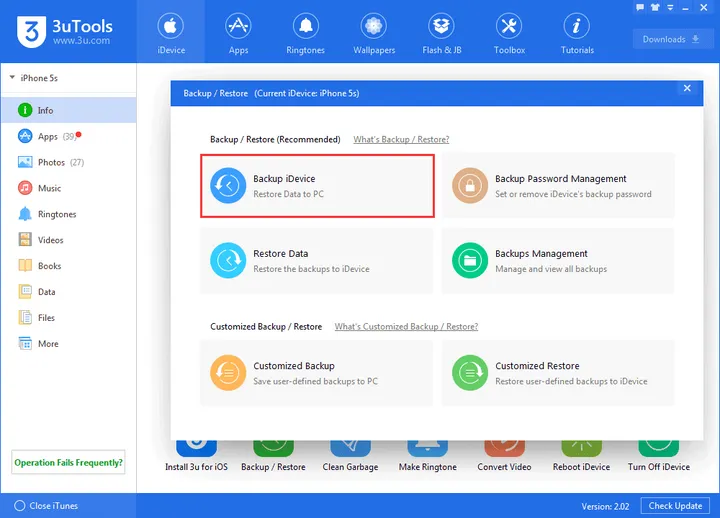Open What's Customized Backup / Restore link
The image size is (720, 518).
(406, 327)
